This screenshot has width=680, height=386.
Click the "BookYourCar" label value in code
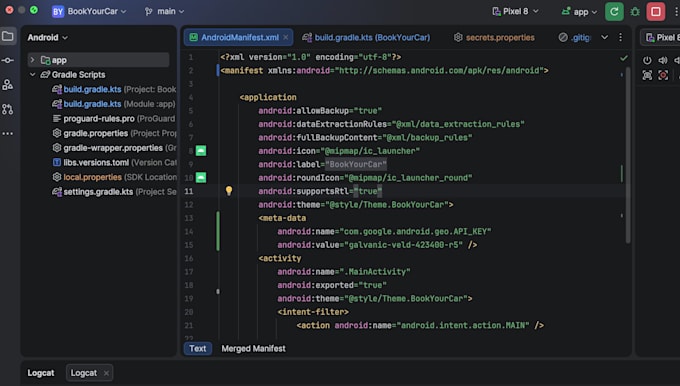click(356, 164)
